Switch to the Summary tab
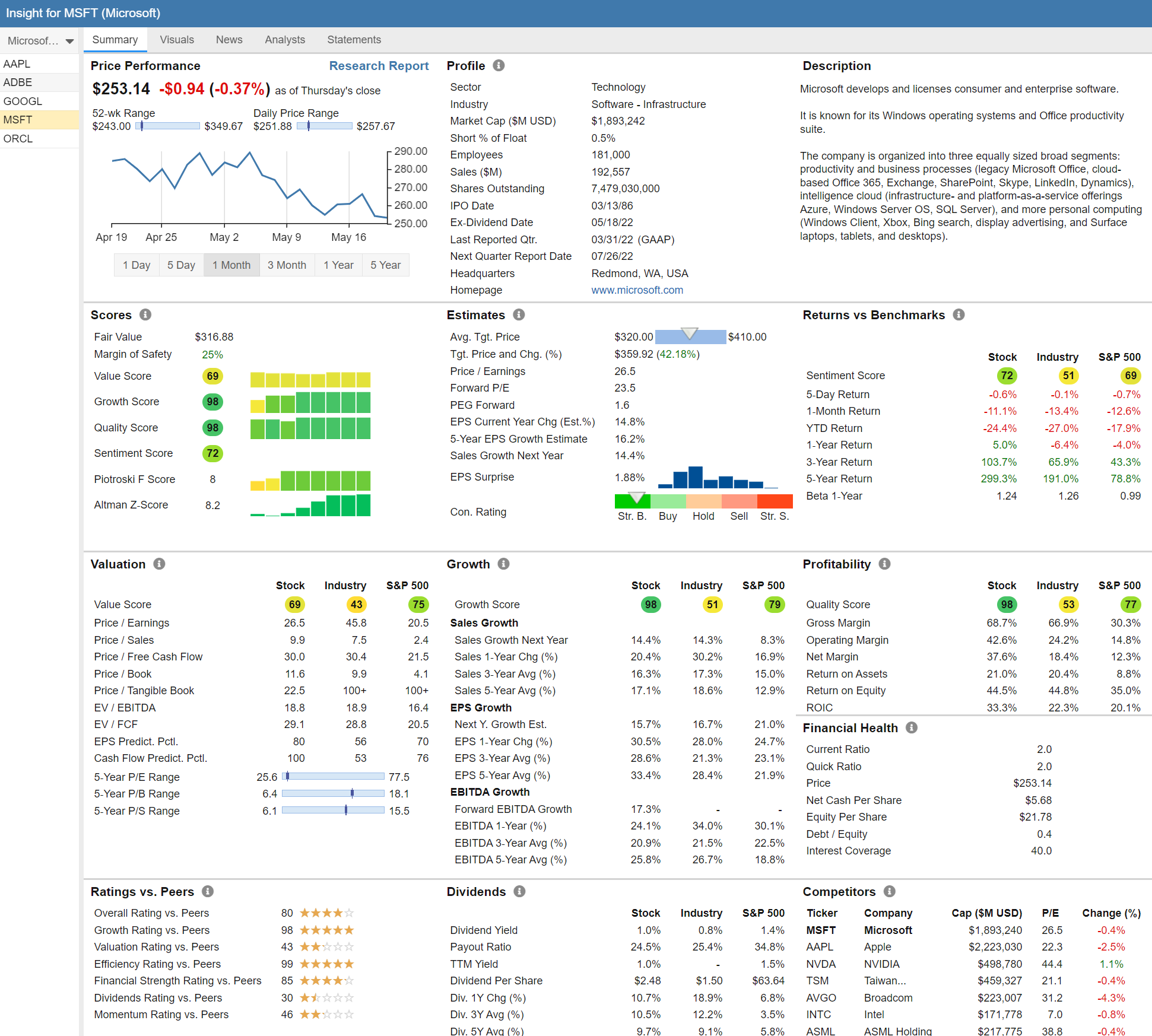 point(115,40)
